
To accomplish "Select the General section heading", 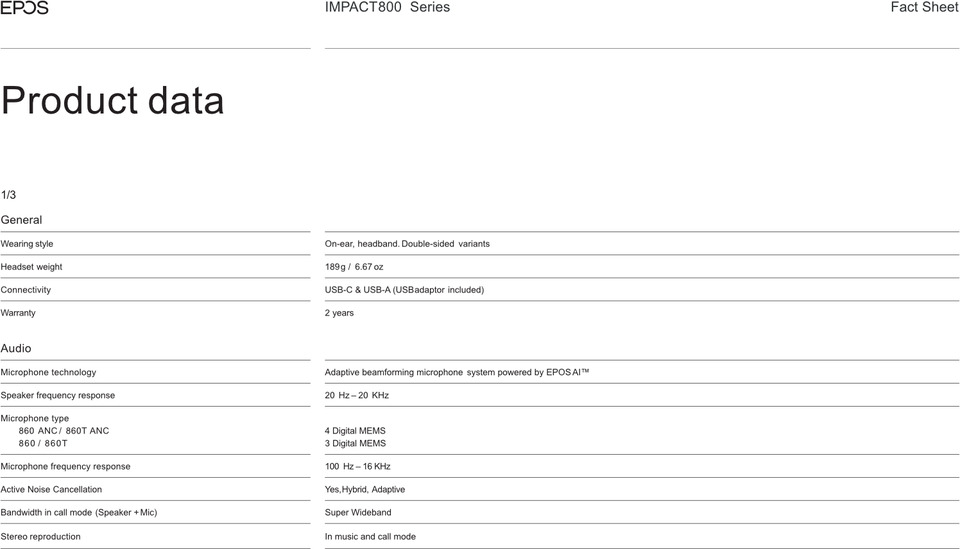I will click(22, 220).
